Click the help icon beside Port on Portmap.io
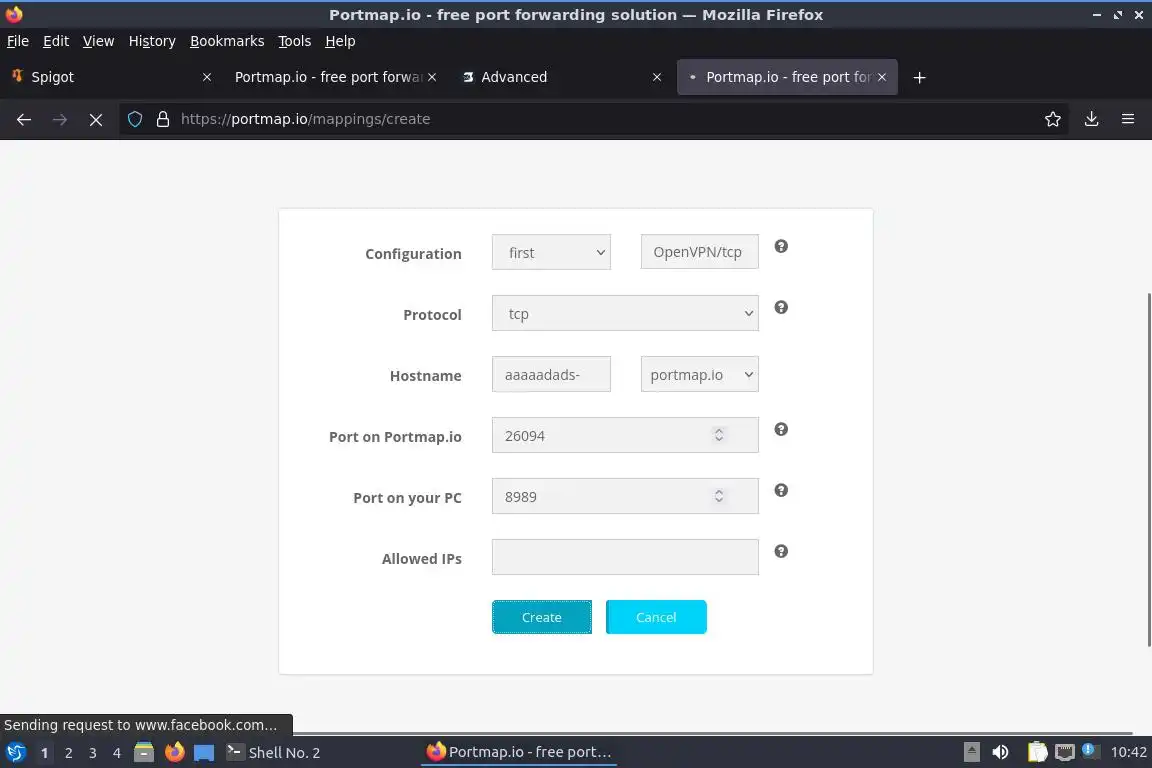1152x768 pixels. pyautogui.click(x=781, y=429)
